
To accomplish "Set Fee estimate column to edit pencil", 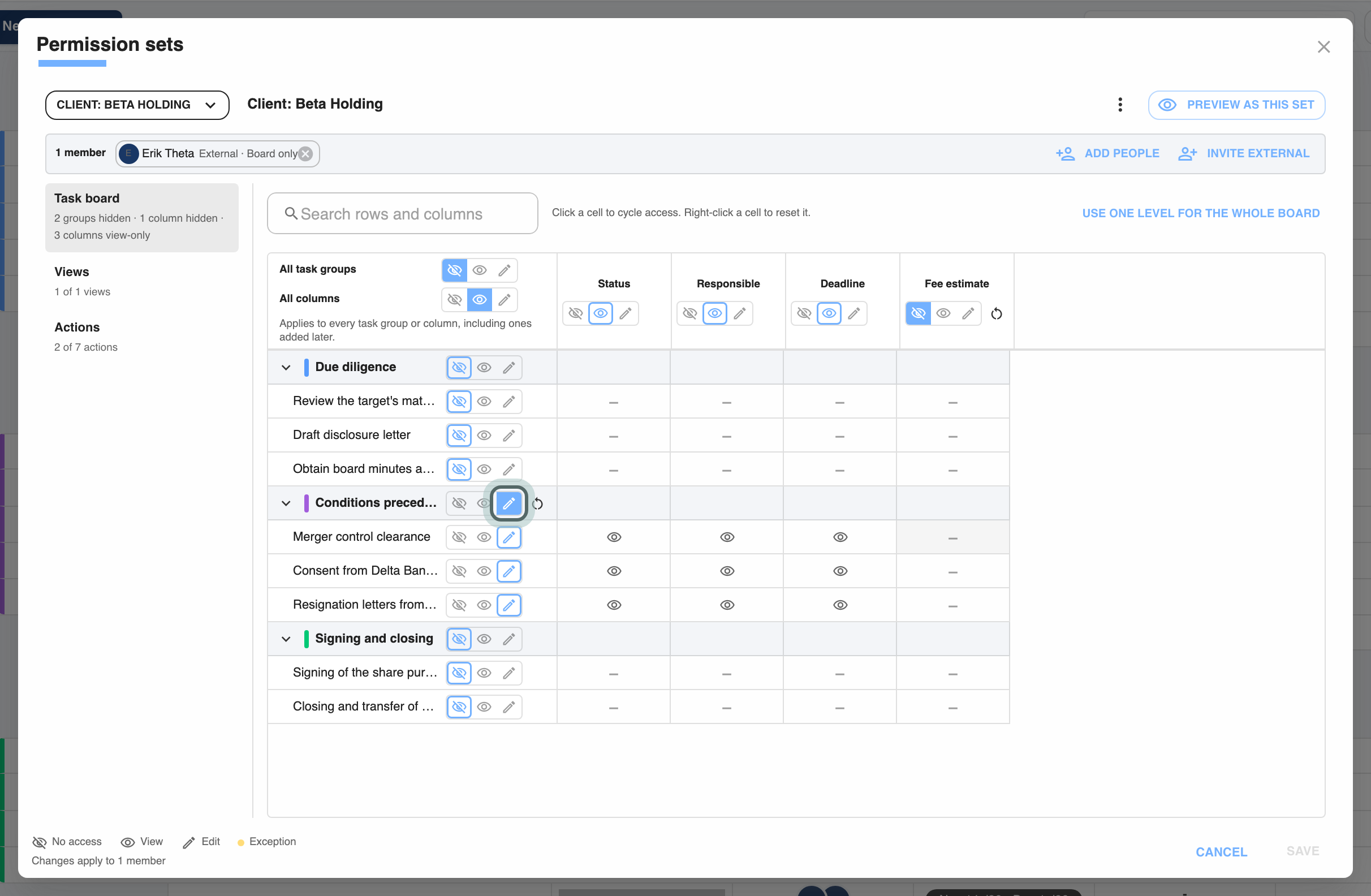I will (x=968, y=313).
